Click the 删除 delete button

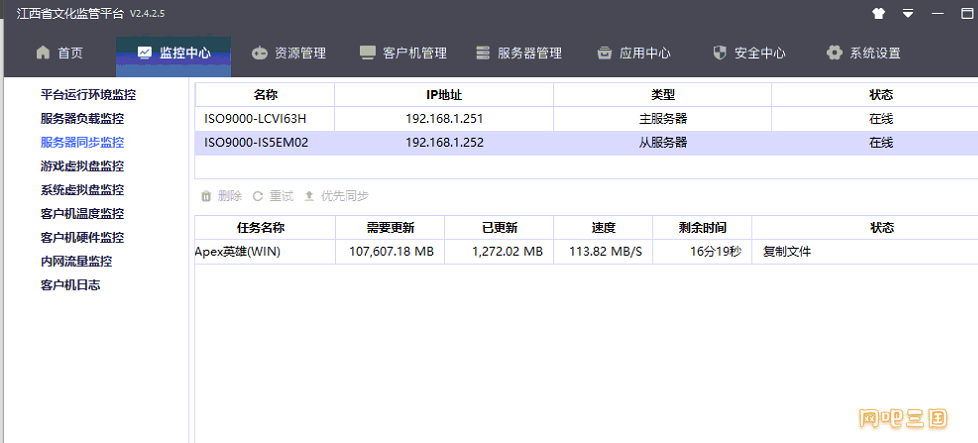(221, 196)
